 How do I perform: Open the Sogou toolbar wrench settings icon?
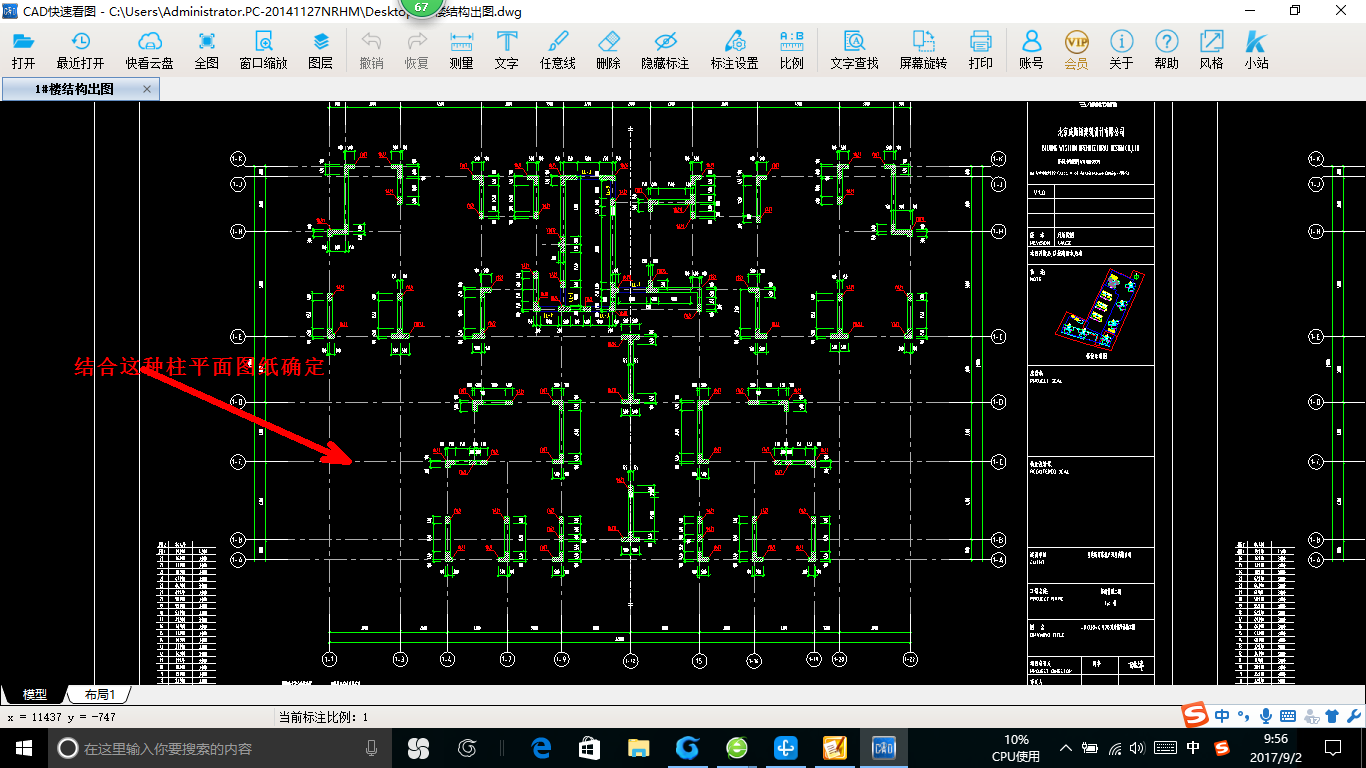1353,716
